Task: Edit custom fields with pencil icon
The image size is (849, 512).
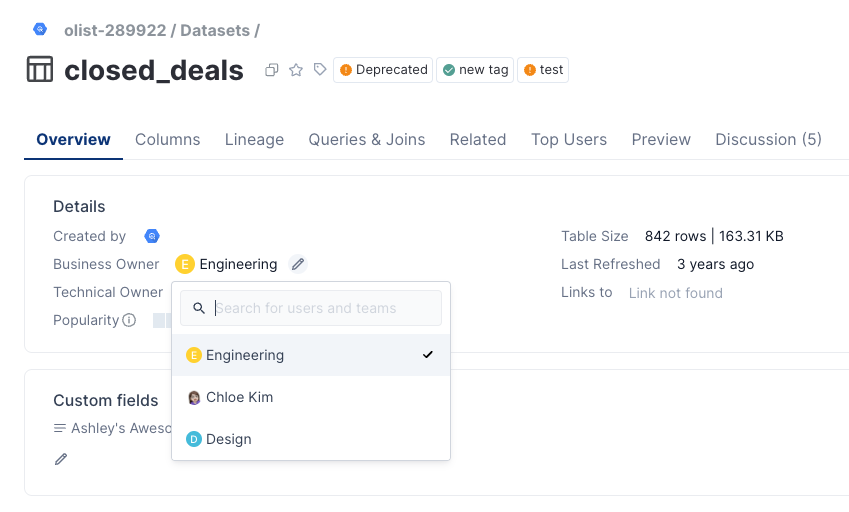Action: click(x=61, y=459)
